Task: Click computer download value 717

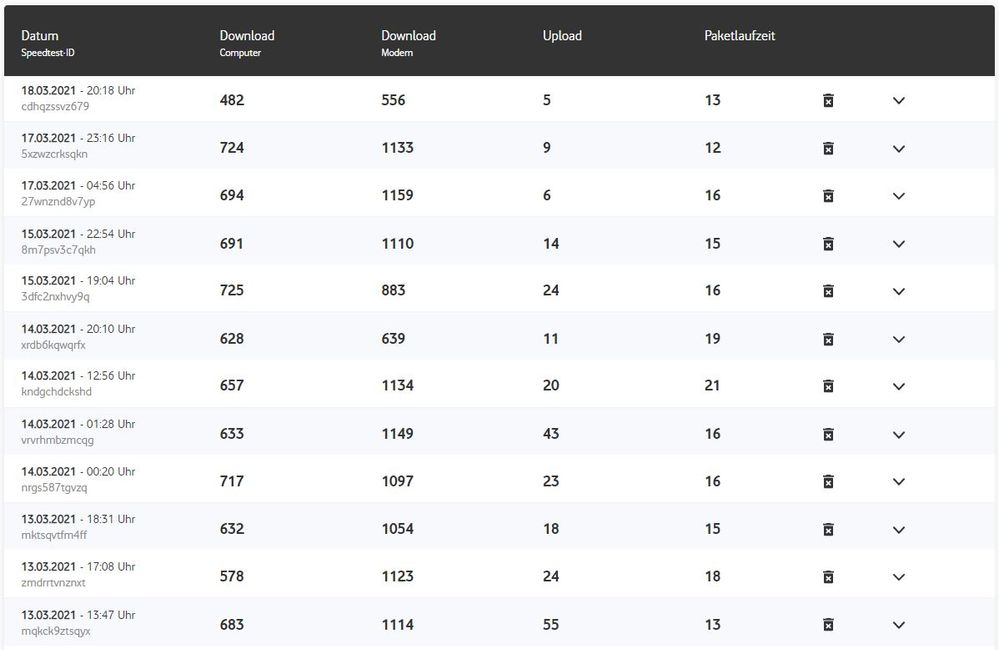Action: tap(232, 481)
